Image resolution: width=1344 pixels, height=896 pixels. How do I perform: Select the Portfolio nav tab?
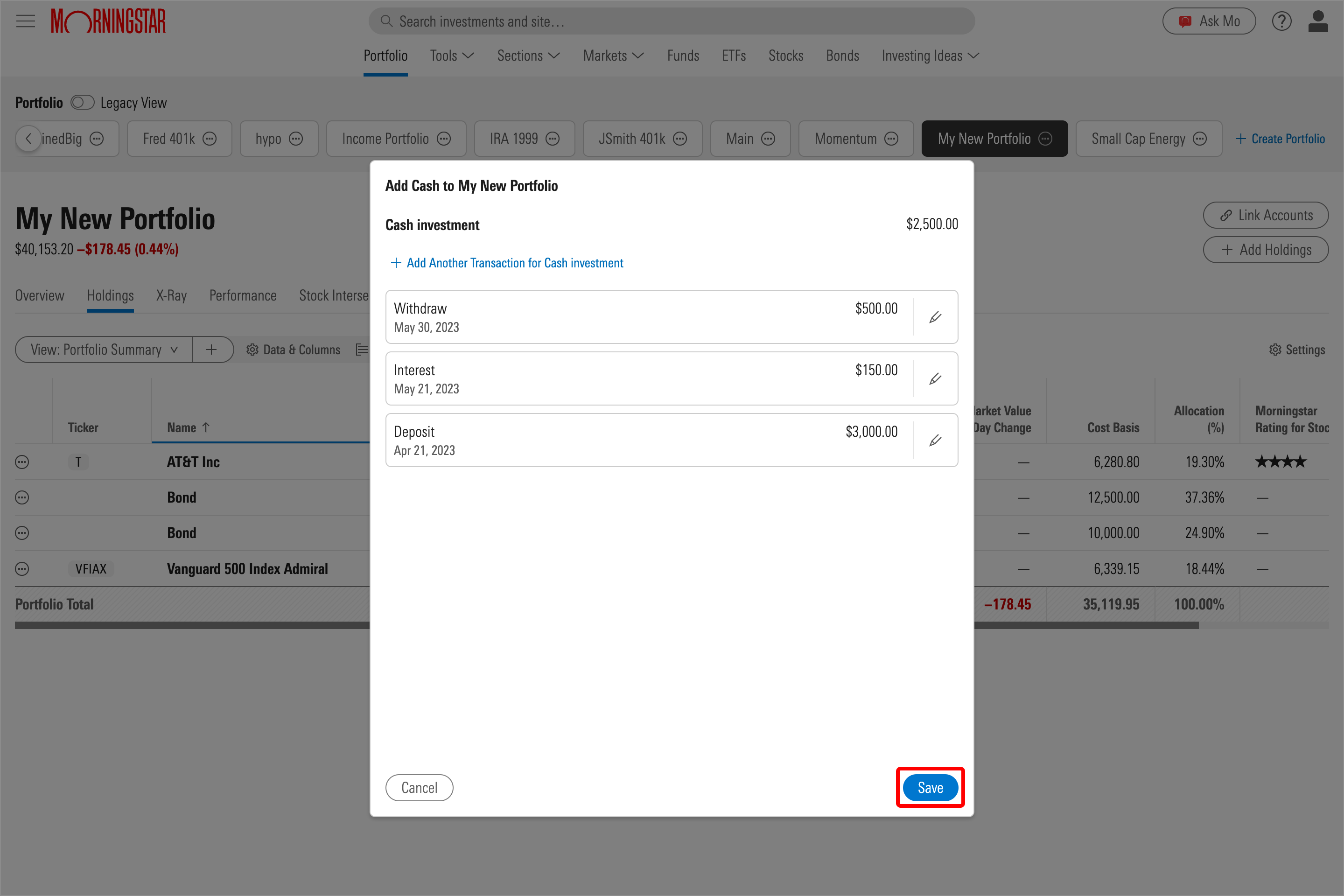[386, 56]
